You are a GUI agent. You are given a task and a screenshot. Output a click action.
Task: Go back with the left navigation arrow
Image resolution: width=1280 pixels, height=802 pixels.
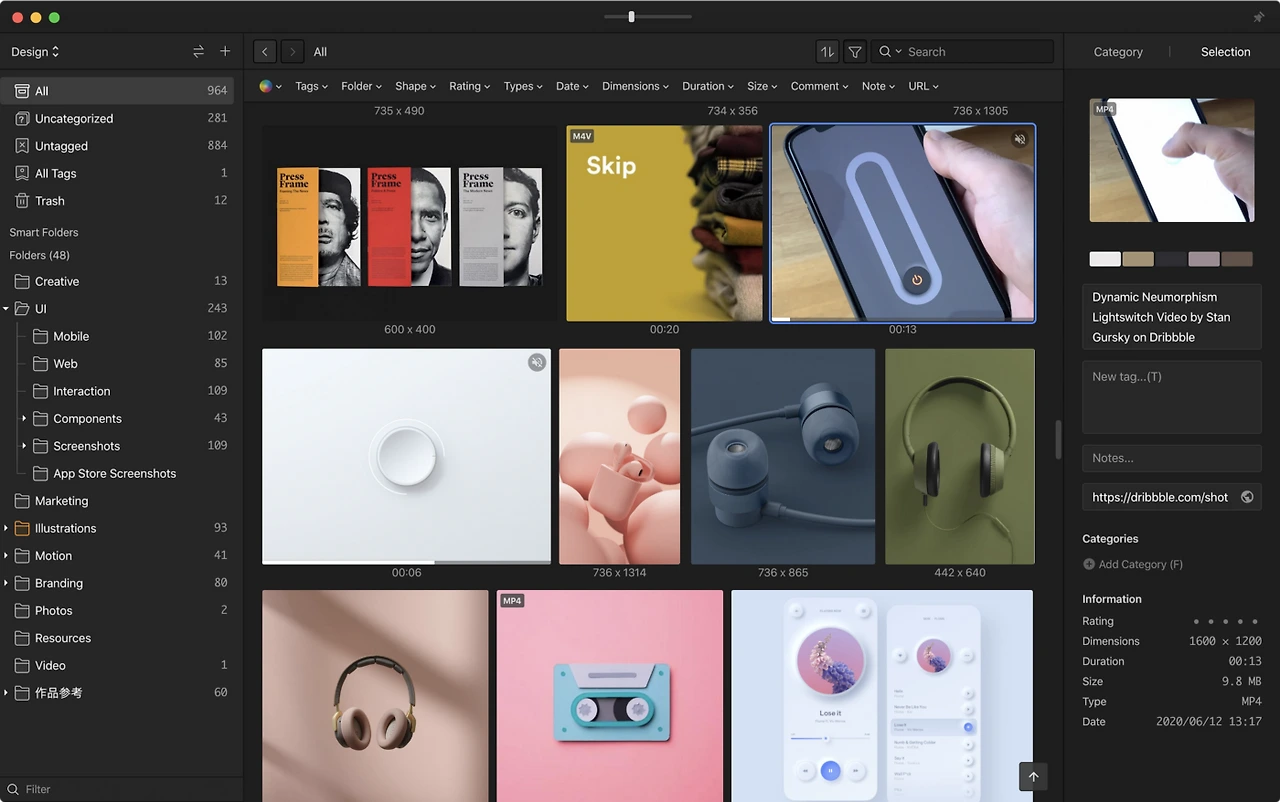[x=265, y=52]
